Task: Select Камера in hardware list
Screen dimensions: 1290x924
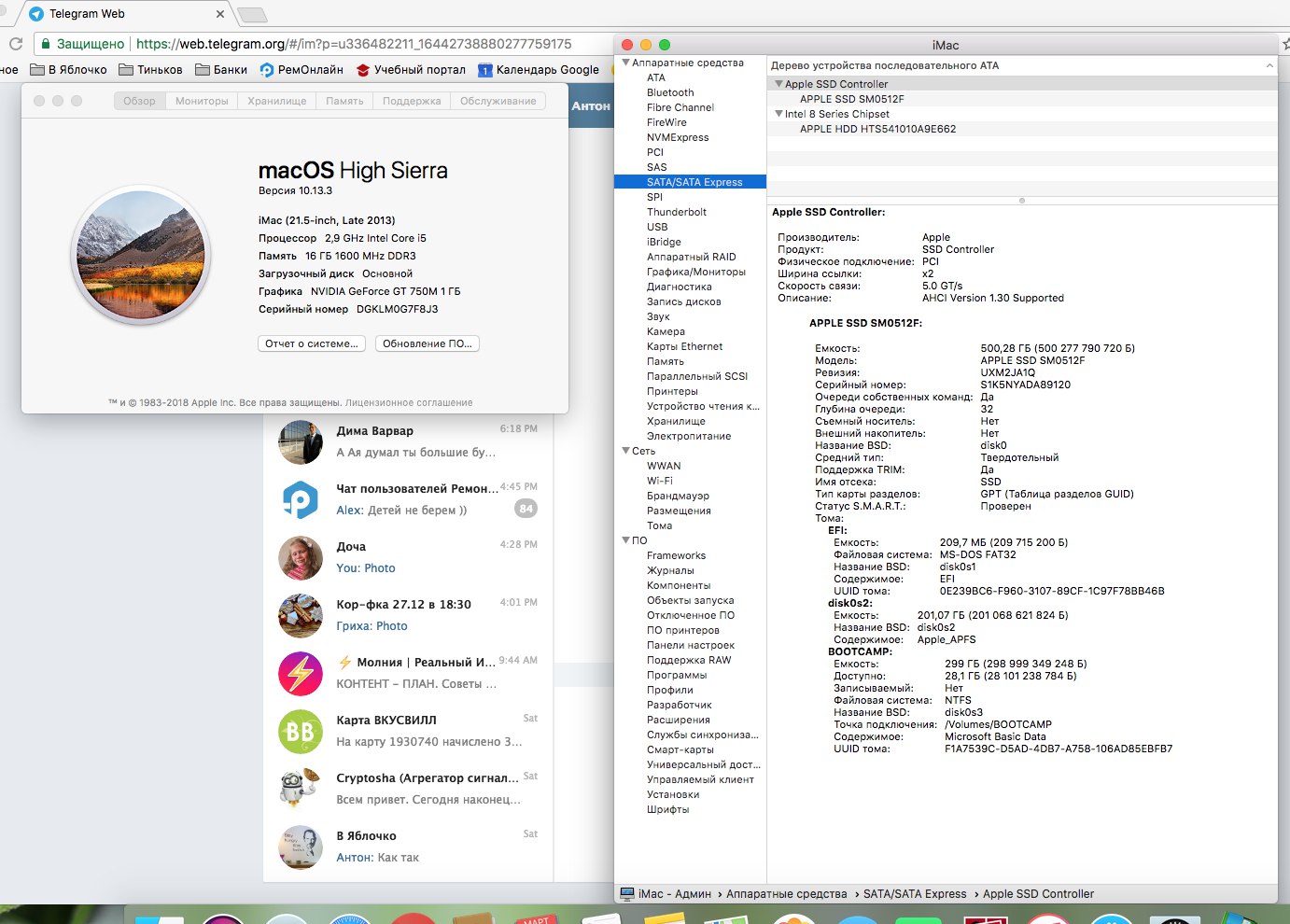Action: (x=666, y=331)
